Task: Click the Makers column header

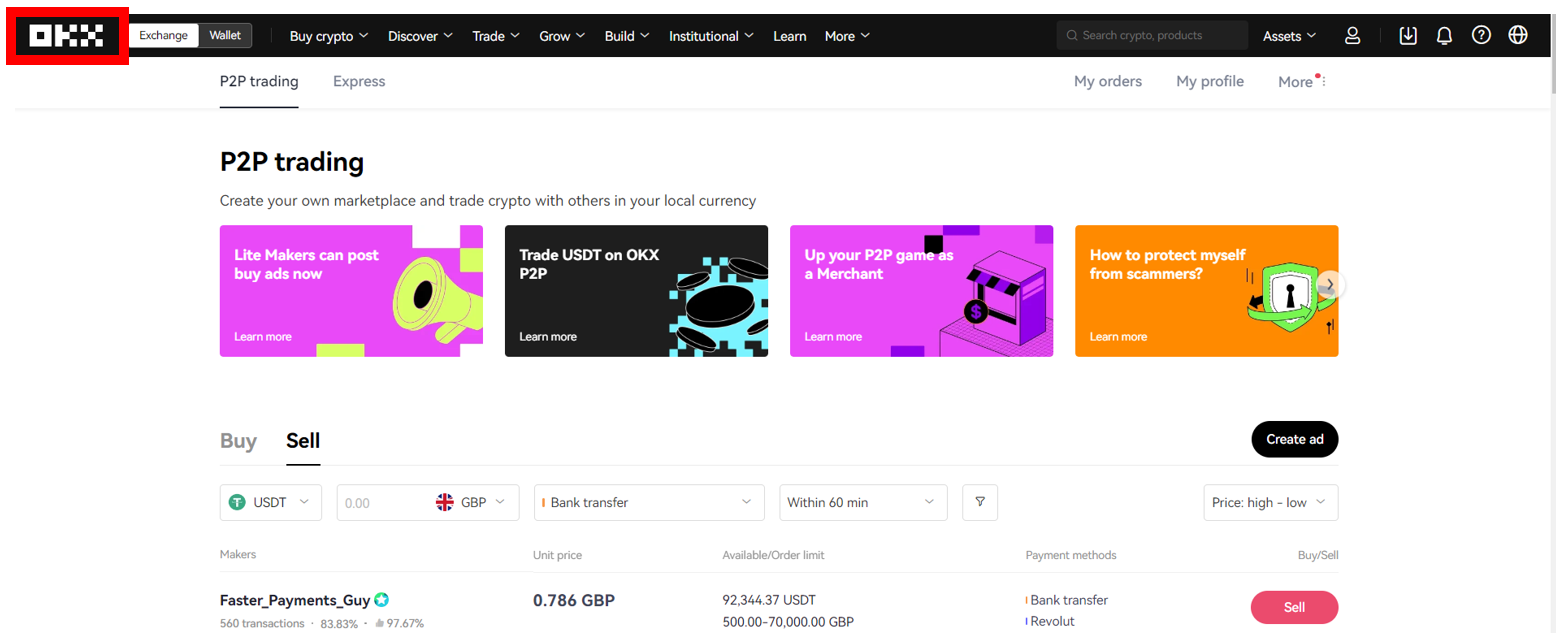Action: click(238, 555)
